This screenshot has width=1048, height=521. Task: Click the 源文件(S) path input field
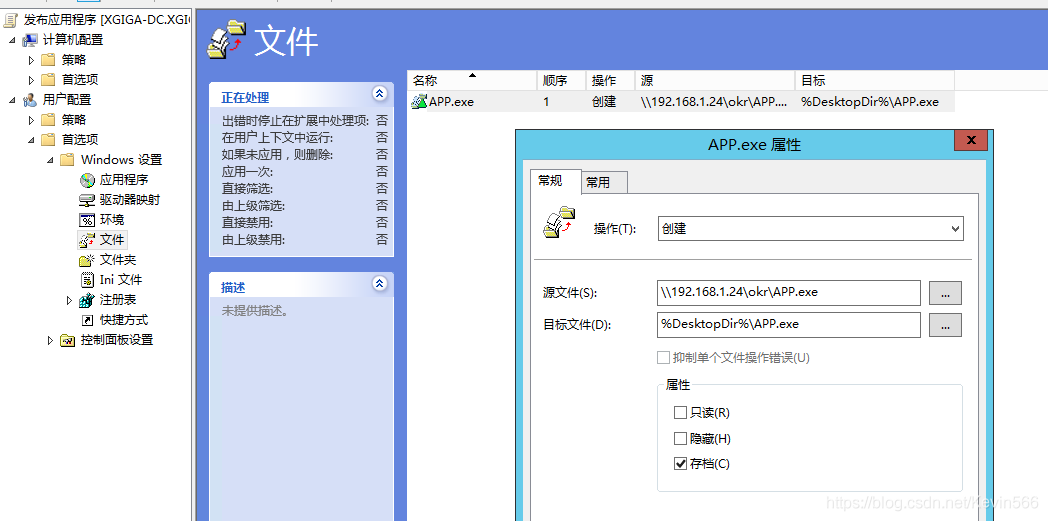point(789,293)
